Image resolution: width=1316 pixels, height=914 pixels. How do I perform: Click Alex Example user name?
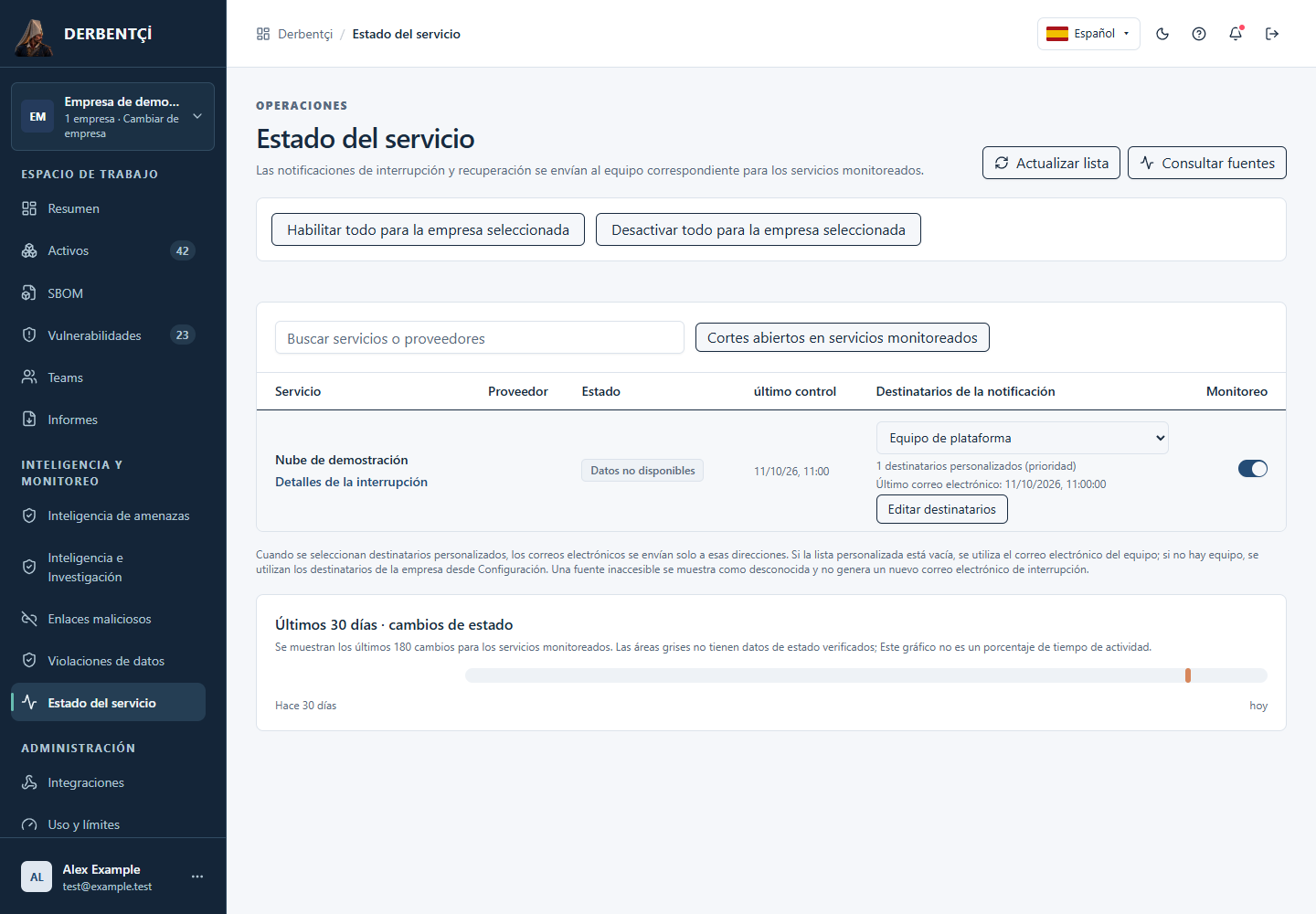101,869
